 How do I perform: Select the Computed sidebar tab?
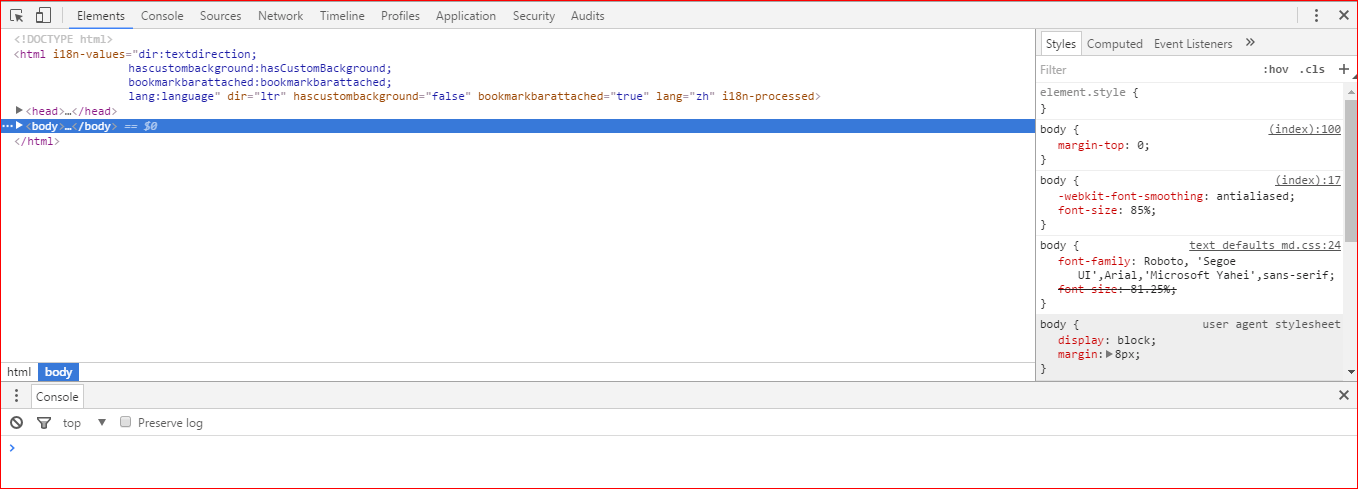pyautogui.click(x=1114, y=43)
